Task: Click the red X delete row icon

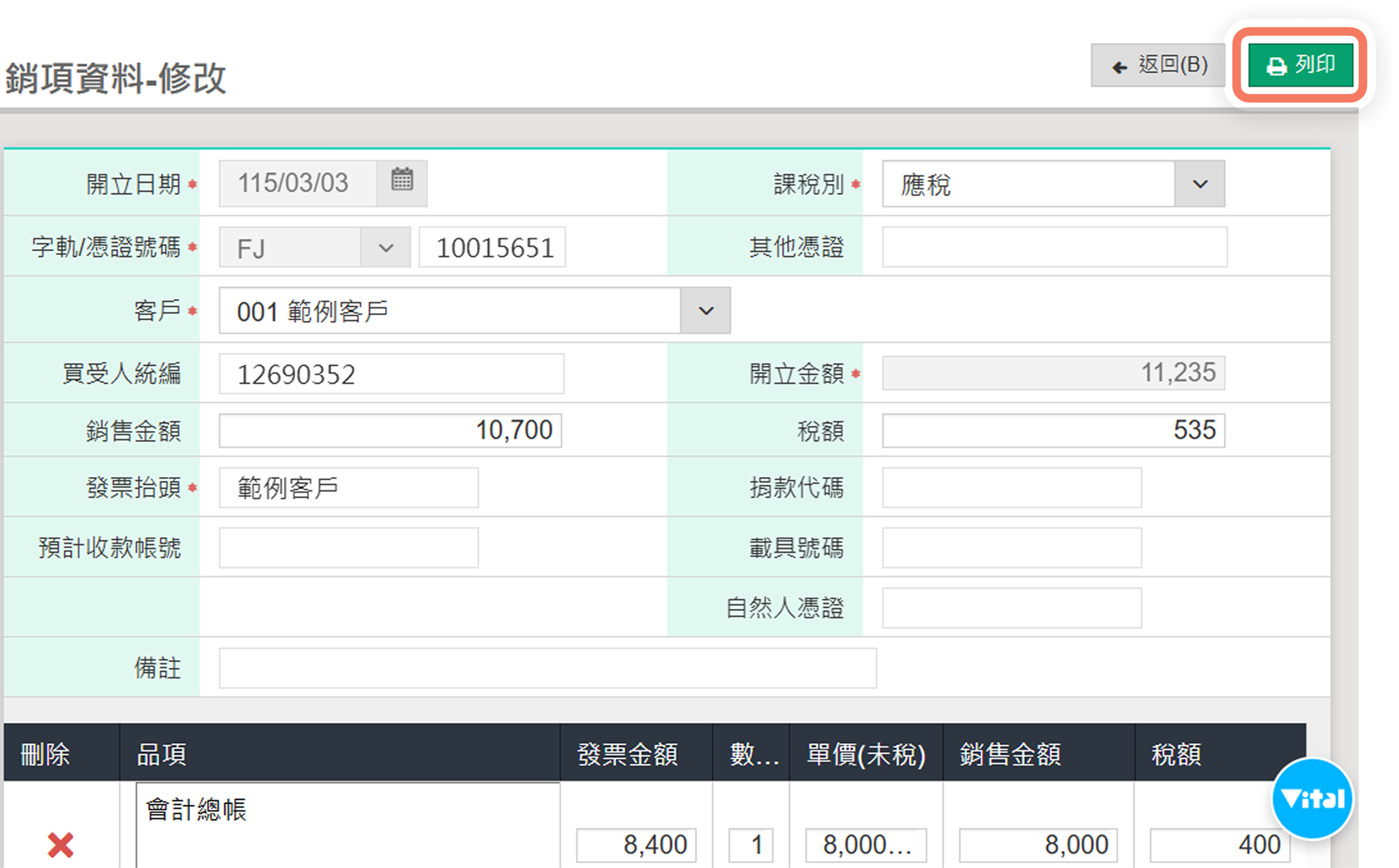Action: 60,845
